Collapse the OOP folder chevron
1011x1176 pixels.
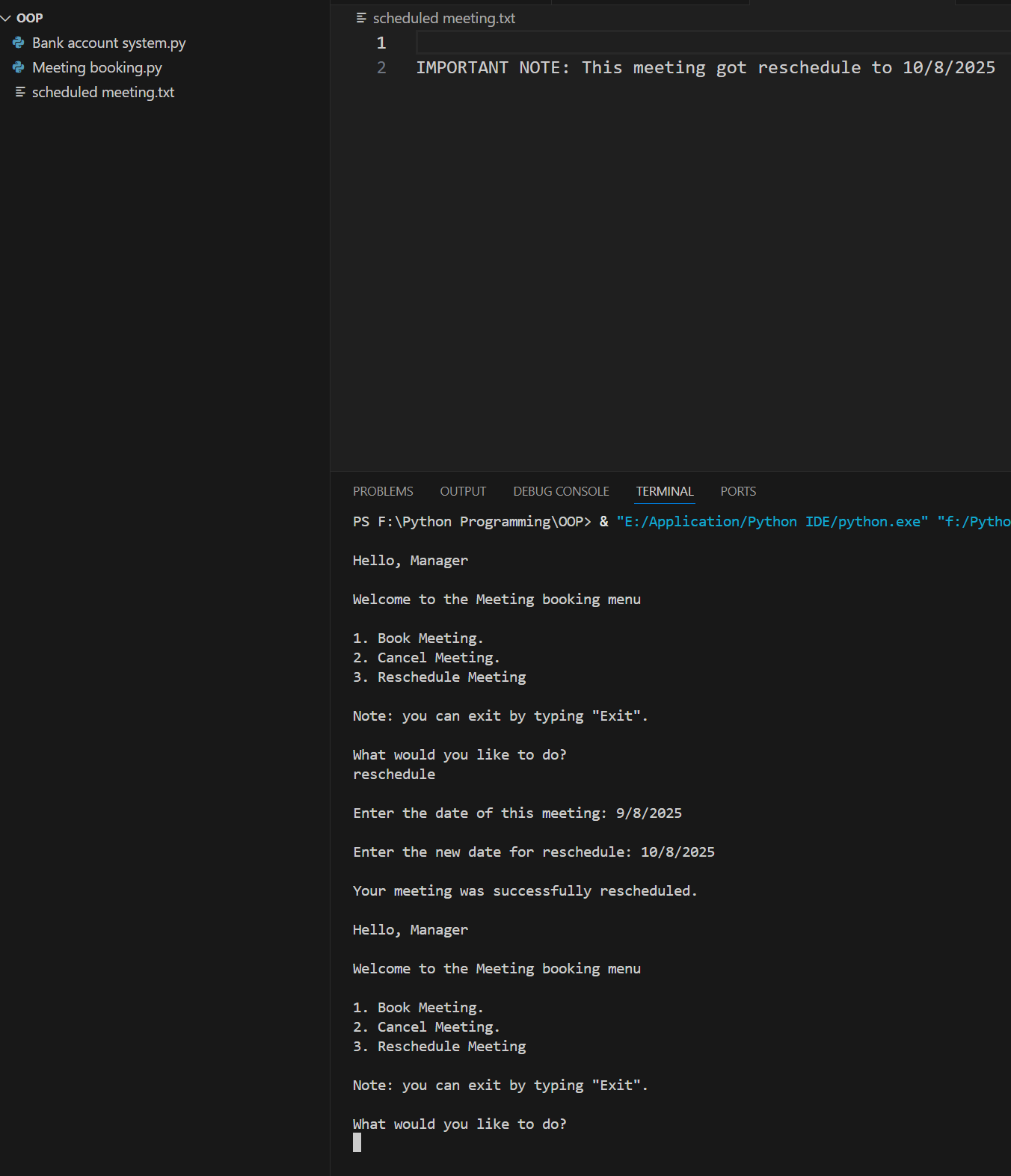click(x=6, y=18)
